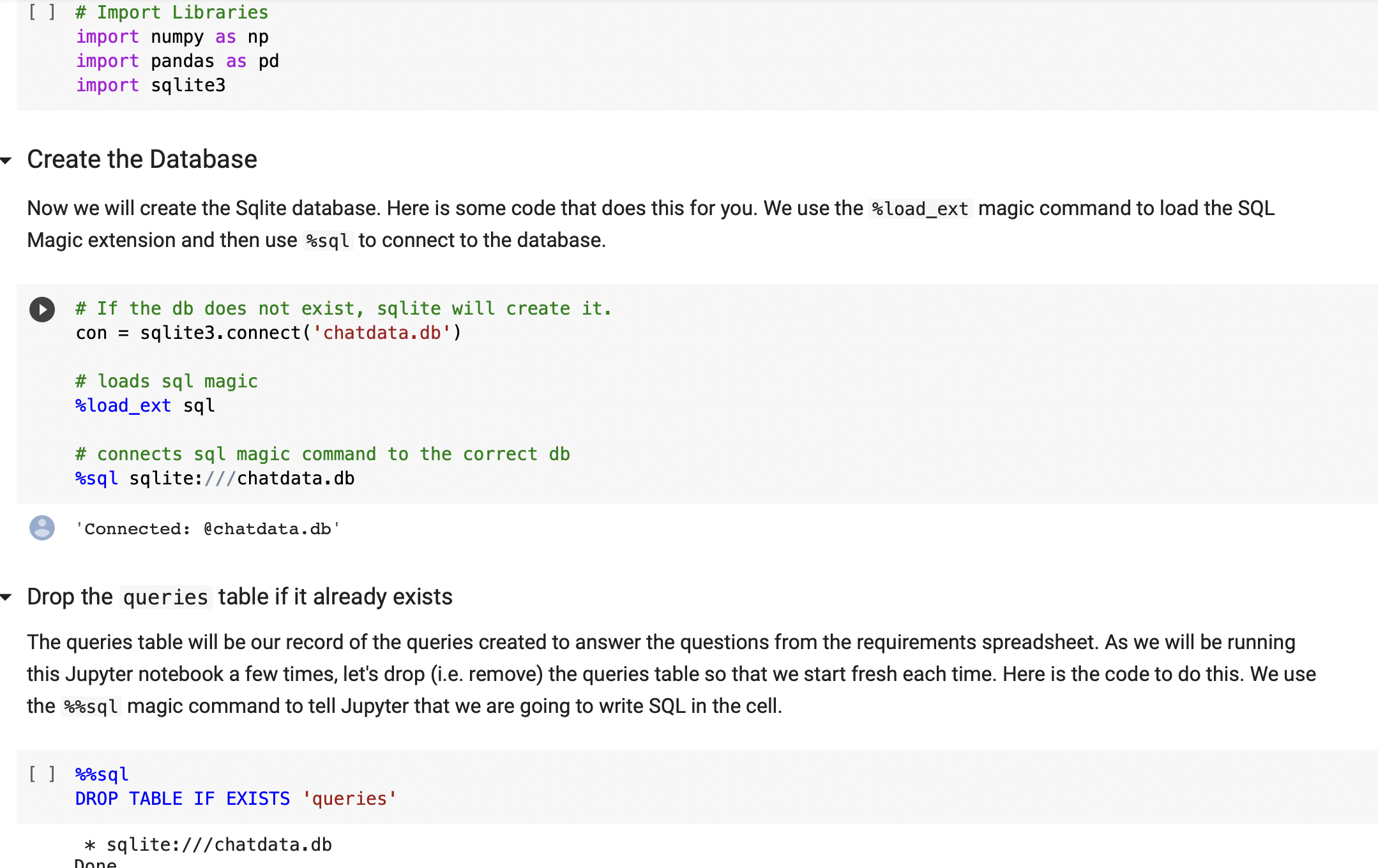Viewport: 1378px width, 868px height.
Task: Click the Drop the queries table heading
Action: 239,596
